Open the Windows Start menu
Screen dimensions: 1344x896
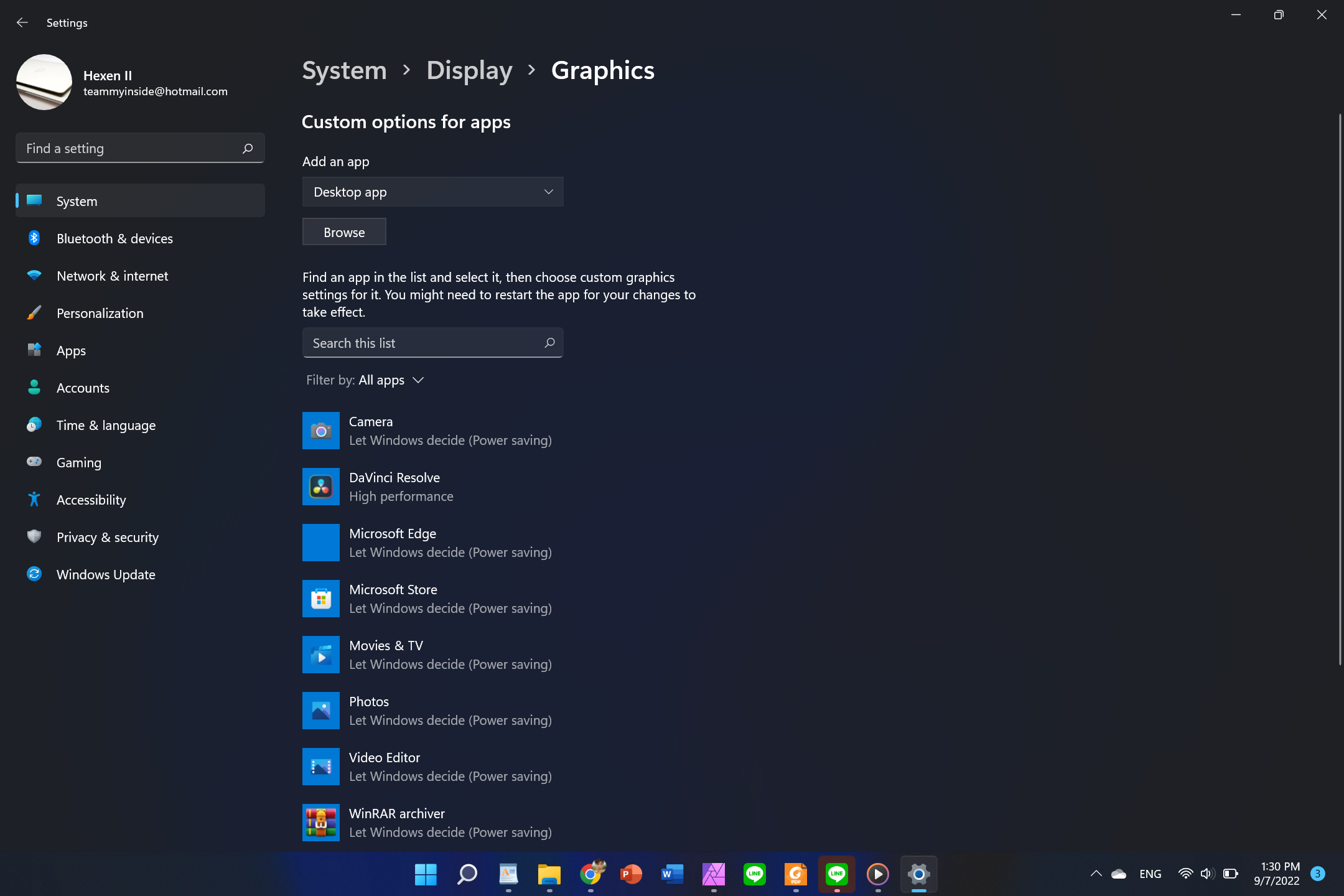426,874
